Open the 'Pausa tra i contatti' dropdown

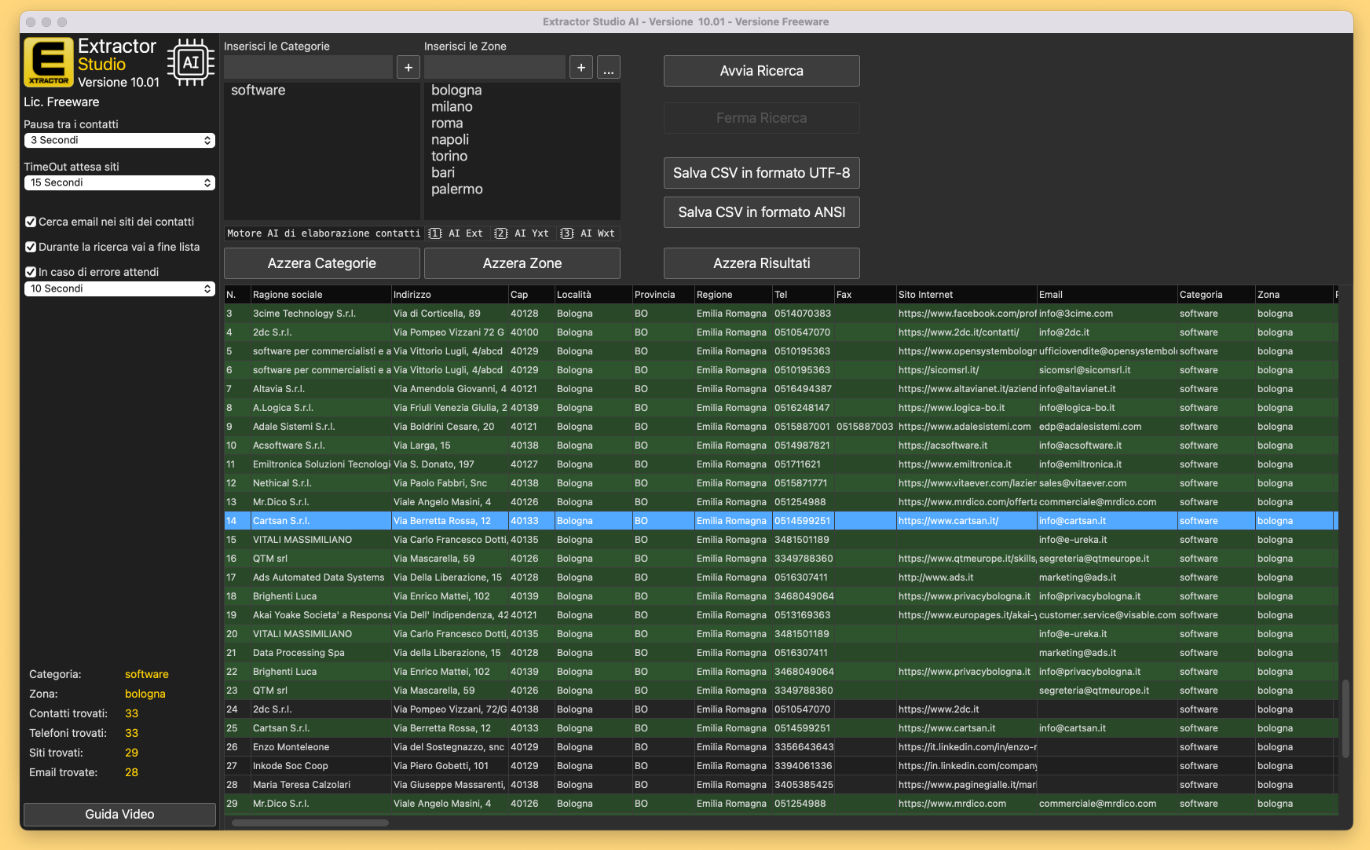pyautogui.click(x=119, y=141)
